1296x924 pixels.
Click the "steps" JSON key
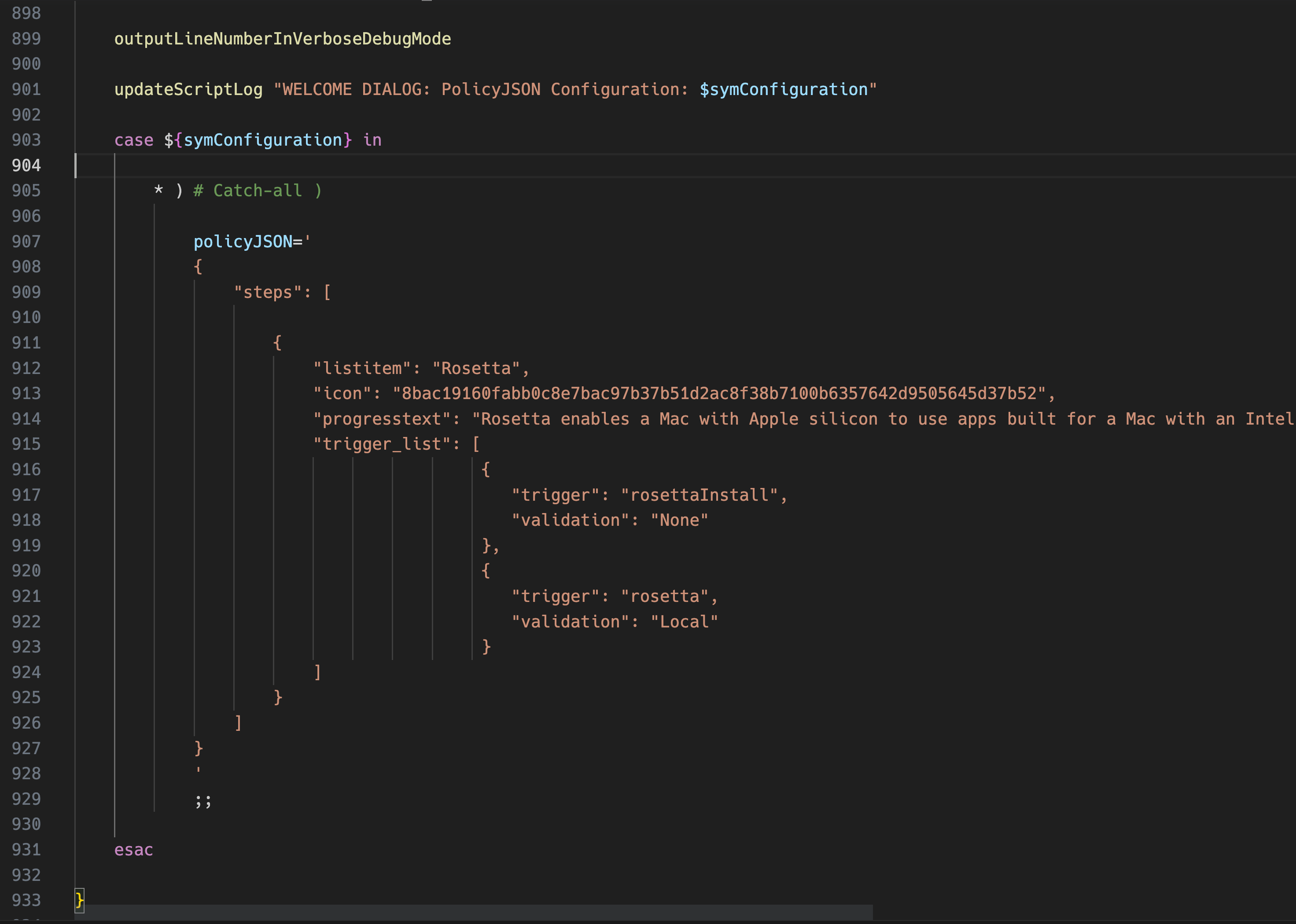coord(268,293)
